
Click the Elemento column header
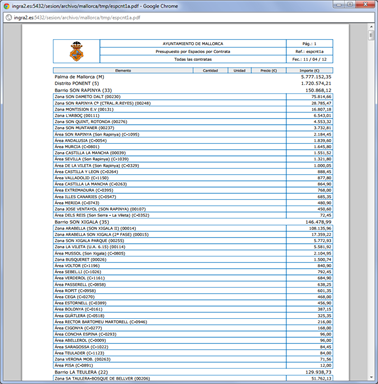click(x=123, y=70)
